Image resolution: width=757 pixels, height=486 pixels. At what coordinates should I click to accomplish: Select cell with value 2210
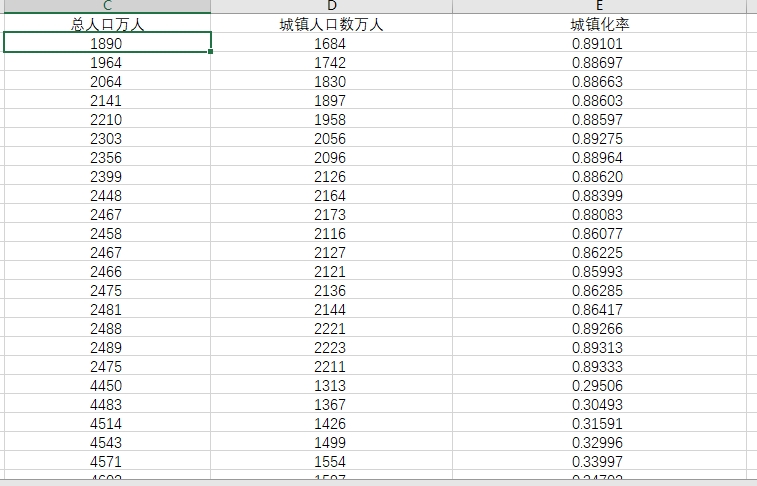(x=107, y=119)
